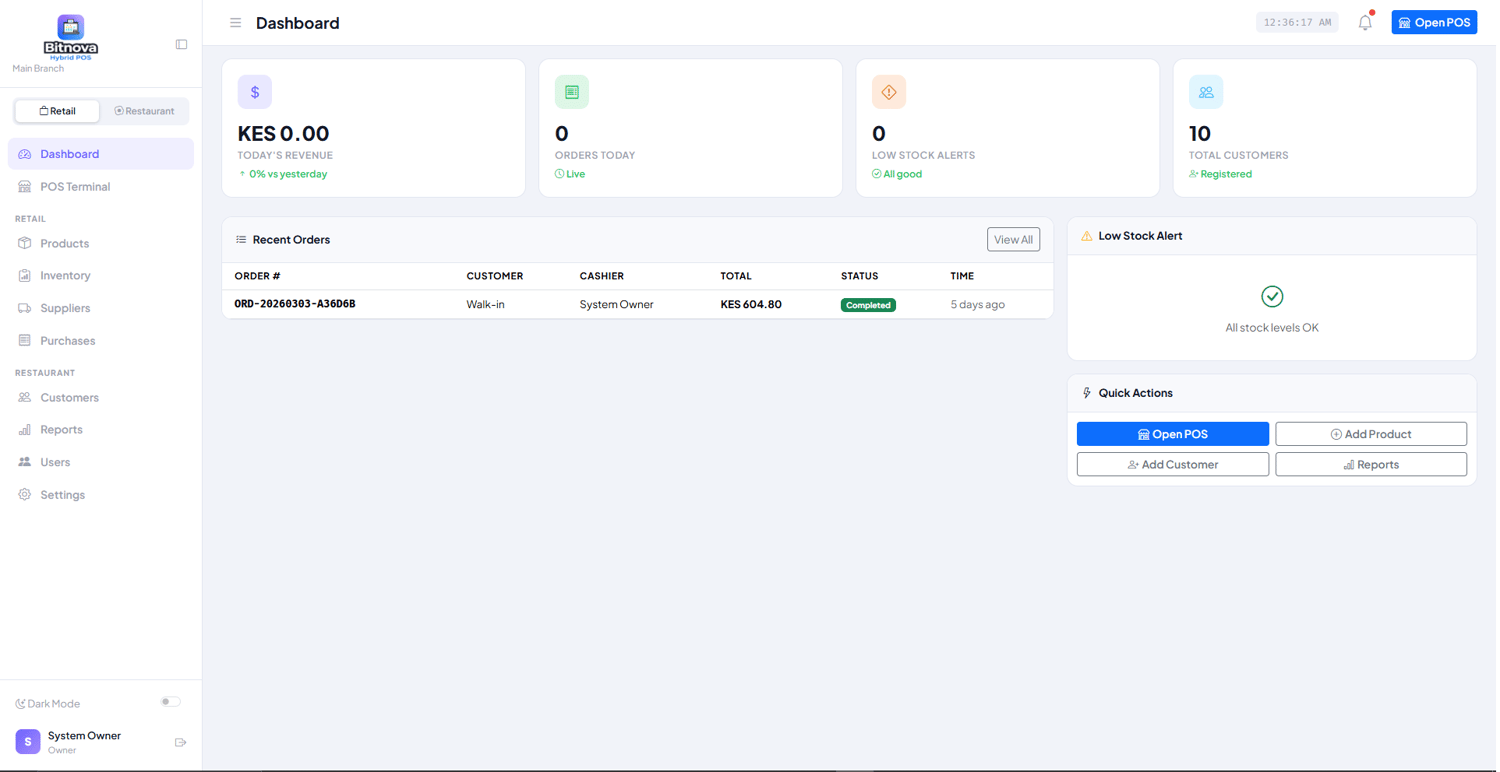Click the orders today receipt icon
Viewport: 1500px width, 772px height.
click(572, 92)
